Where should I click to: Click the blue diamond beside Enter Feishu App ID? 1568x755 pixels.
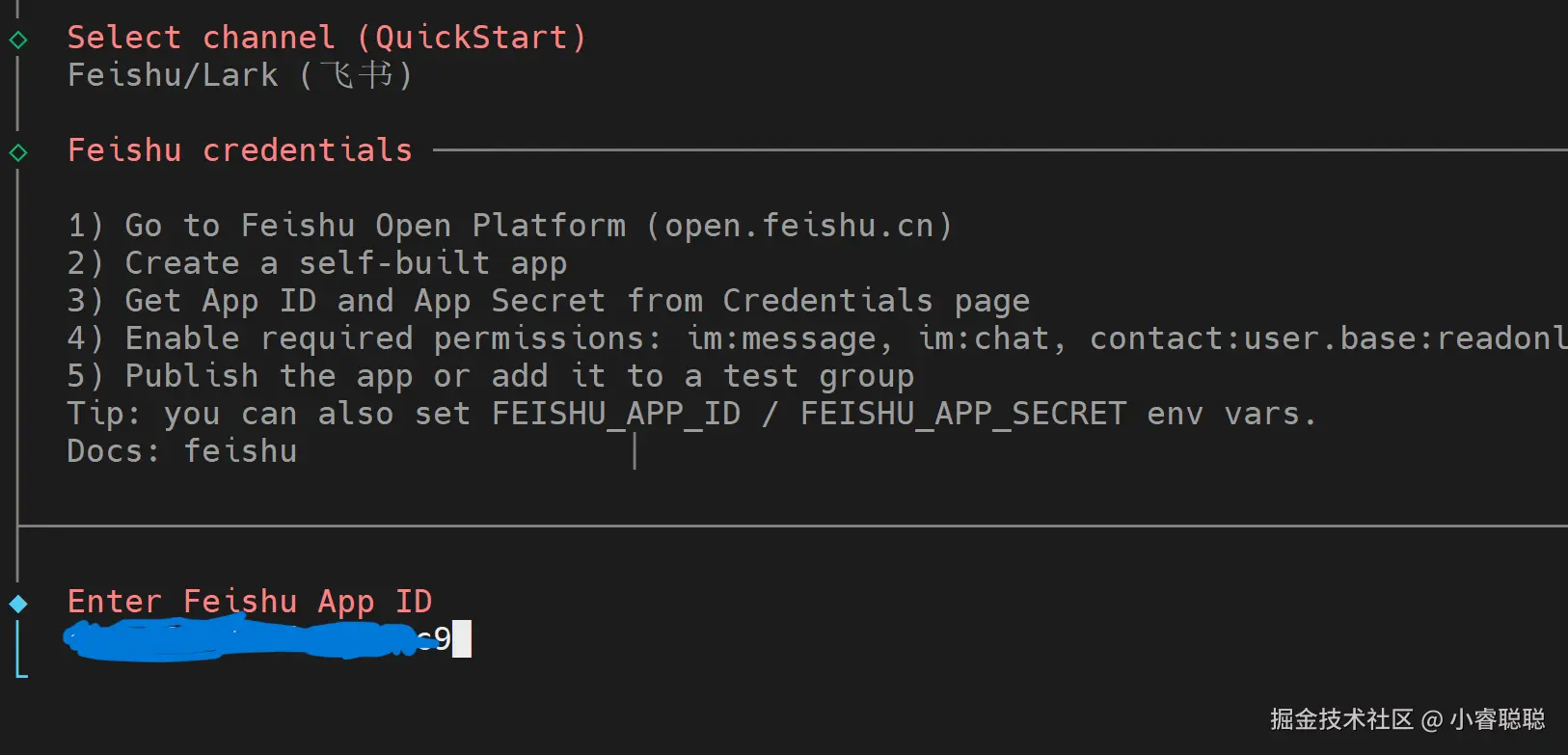coord(18,604)
